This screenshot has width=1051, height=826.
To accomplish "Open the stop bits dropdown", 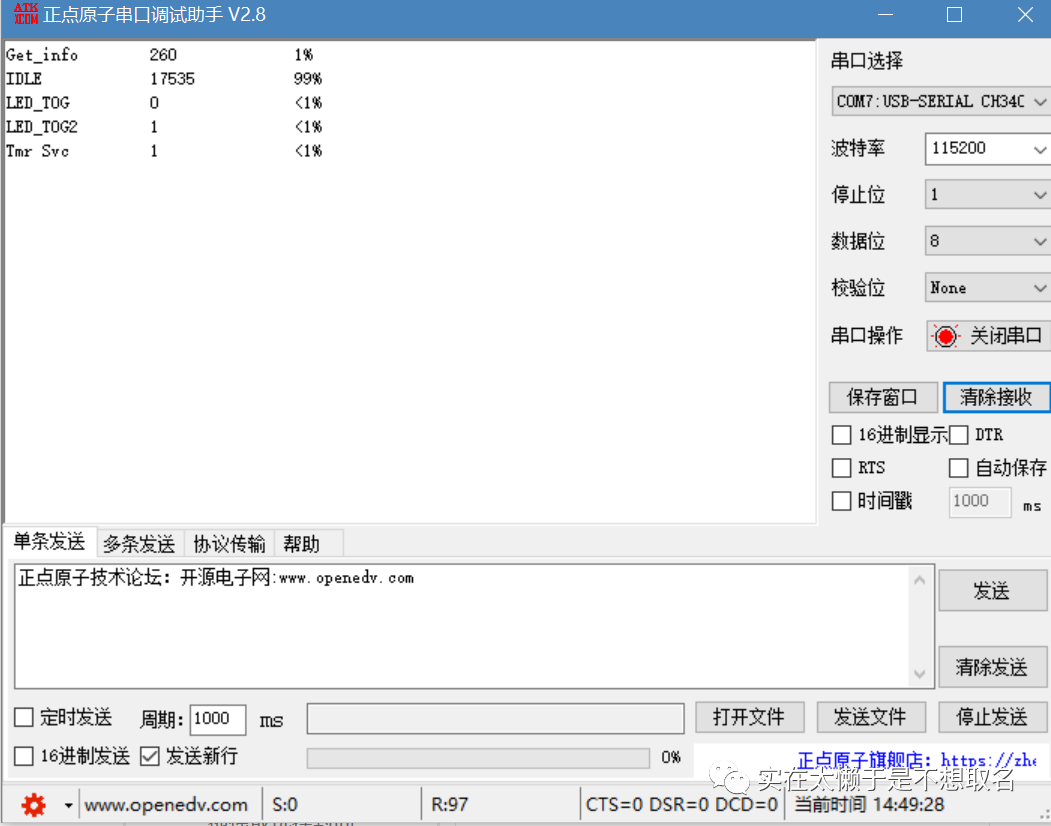I will 987,195.
